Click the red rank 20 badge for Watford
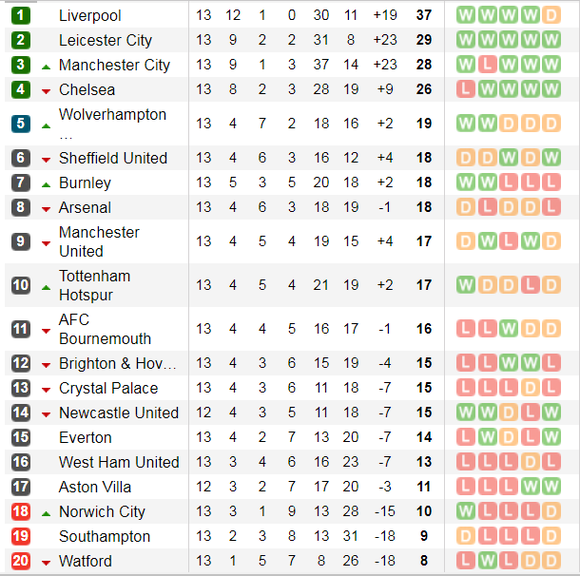The height and width of the screenshot is (576, 580). coord(21,561)
